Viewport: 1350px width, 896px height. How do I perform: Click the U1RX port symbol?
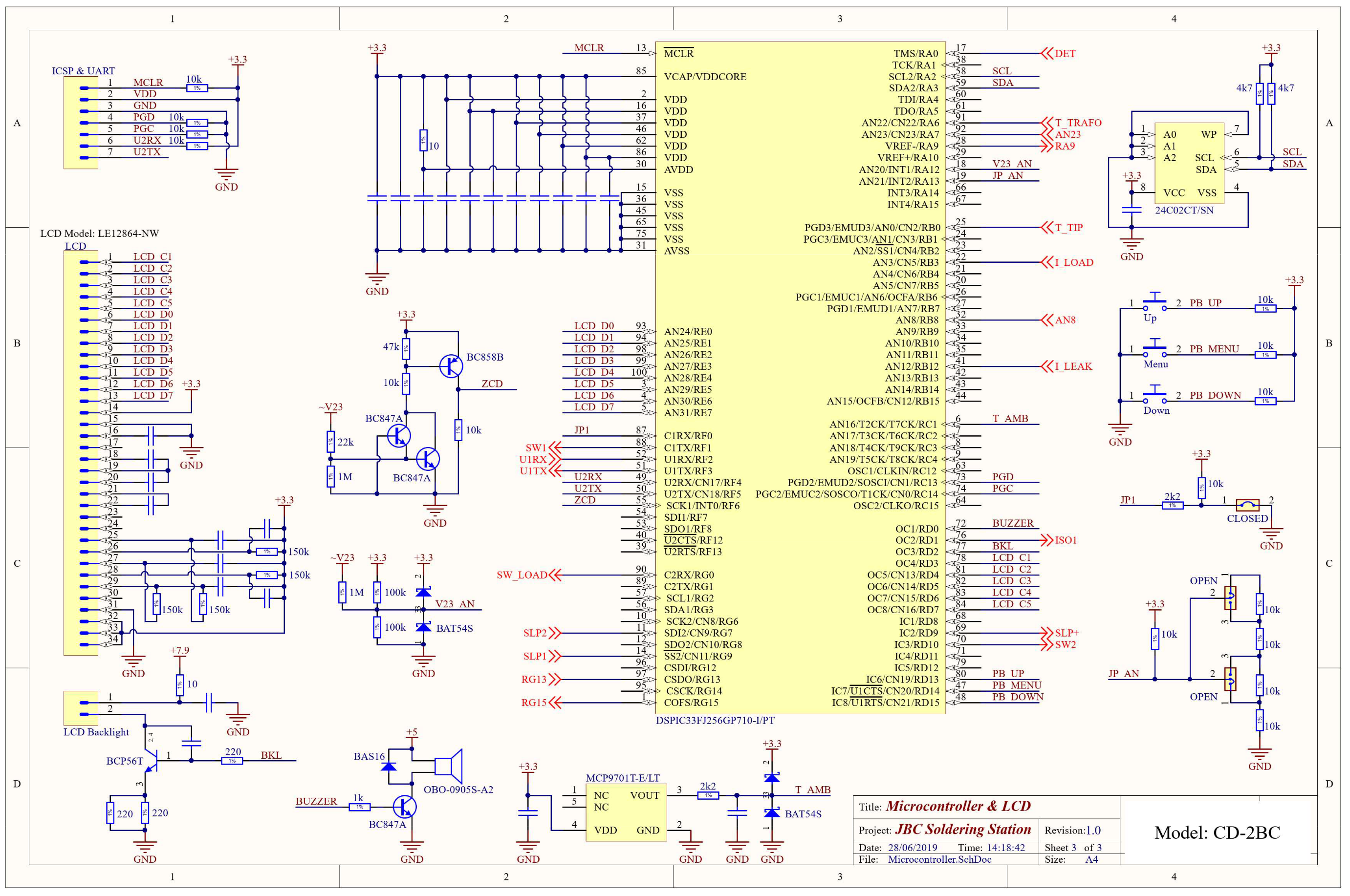[x=540, y=459]
